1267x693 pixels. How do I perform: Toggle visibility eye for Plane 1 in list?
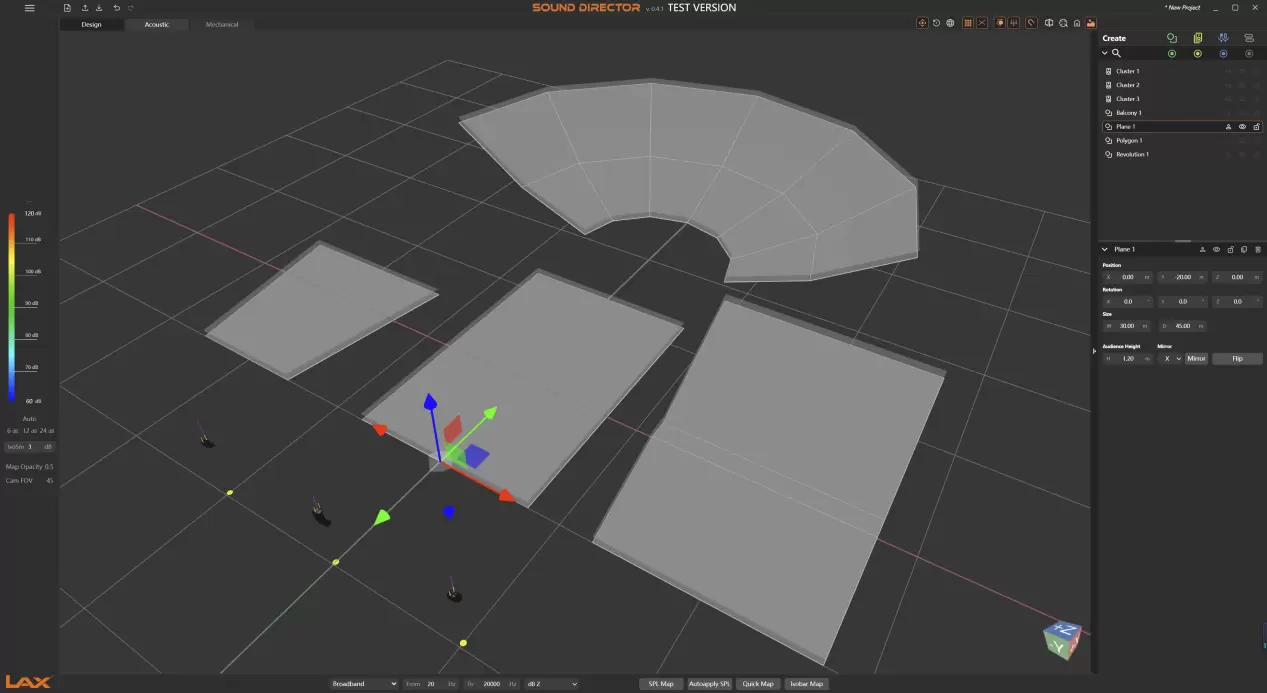(x=1242, y=127)
